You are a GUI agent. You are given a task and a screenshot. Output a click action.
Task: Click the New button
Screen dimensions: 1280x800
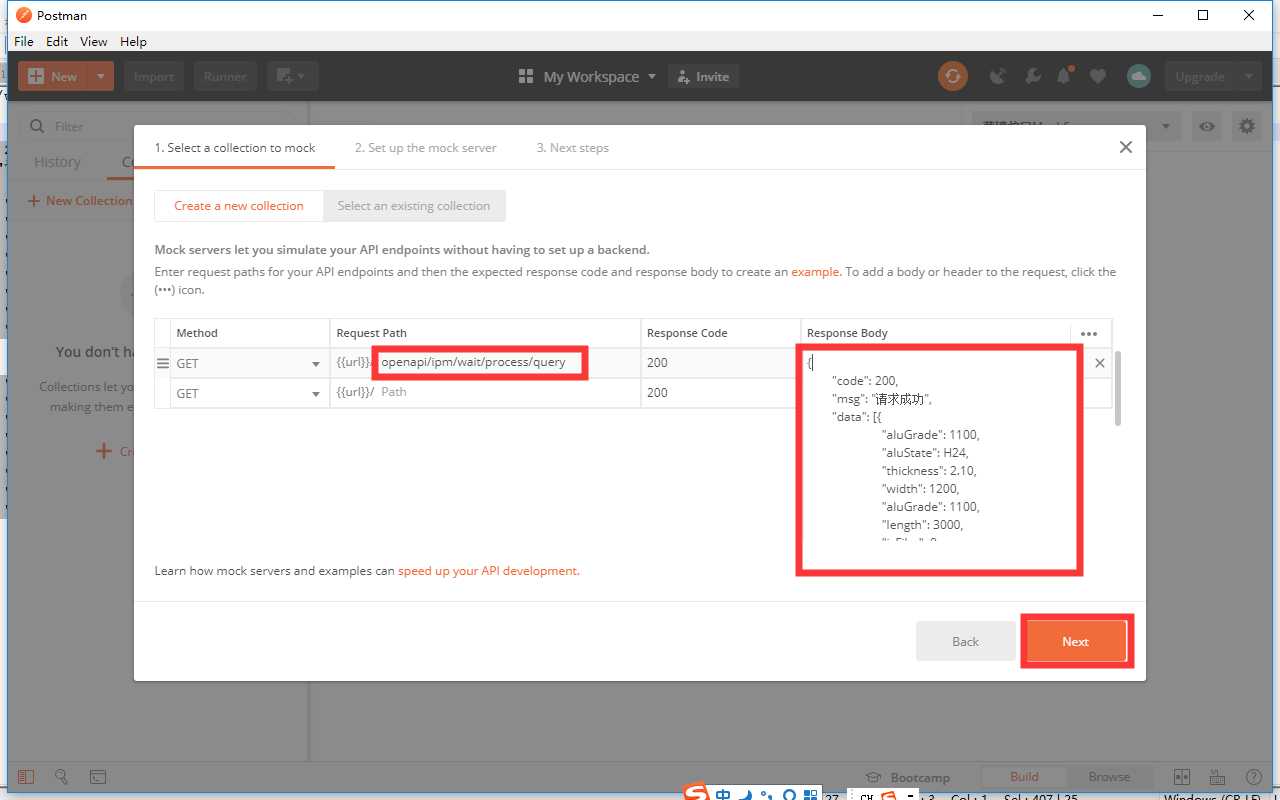[53, 76]
